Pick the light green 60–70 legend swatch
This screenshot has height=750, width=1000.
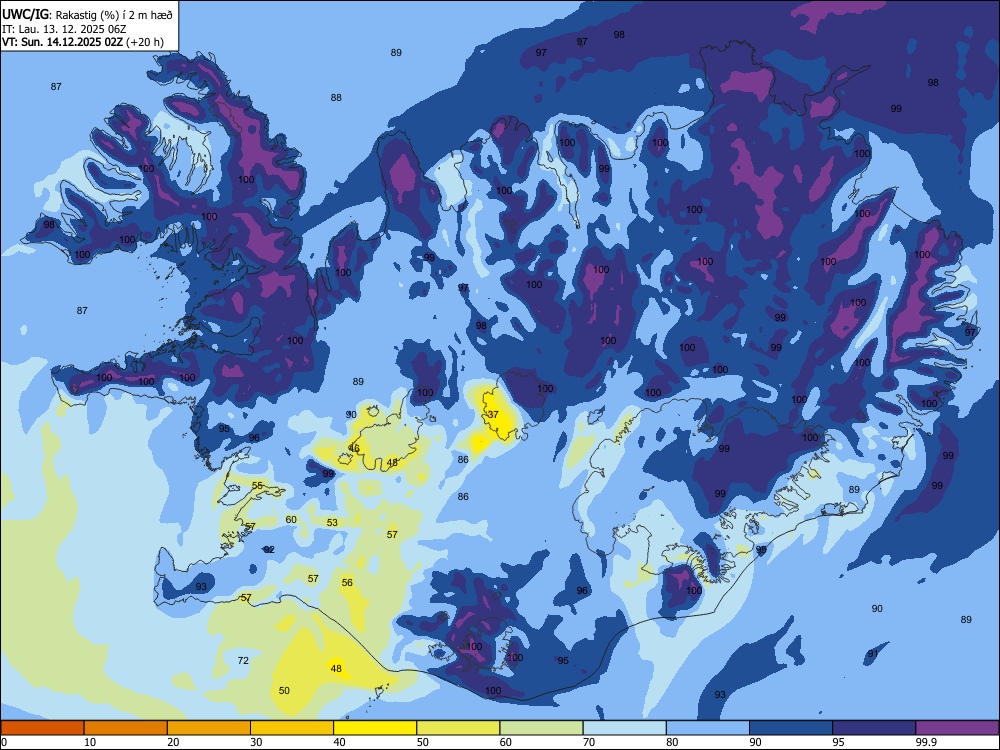541,728
